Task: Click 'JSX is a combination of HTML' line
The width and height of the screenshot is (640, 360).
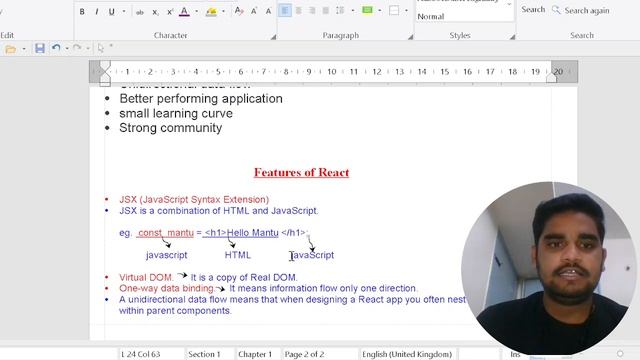Action: click(218, 211)
